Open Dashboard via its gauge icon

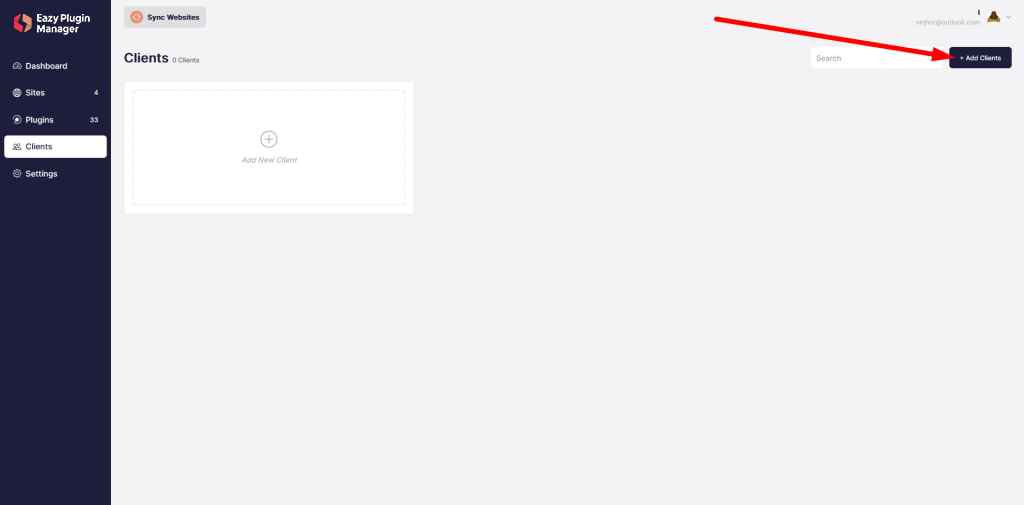point(17,66)
